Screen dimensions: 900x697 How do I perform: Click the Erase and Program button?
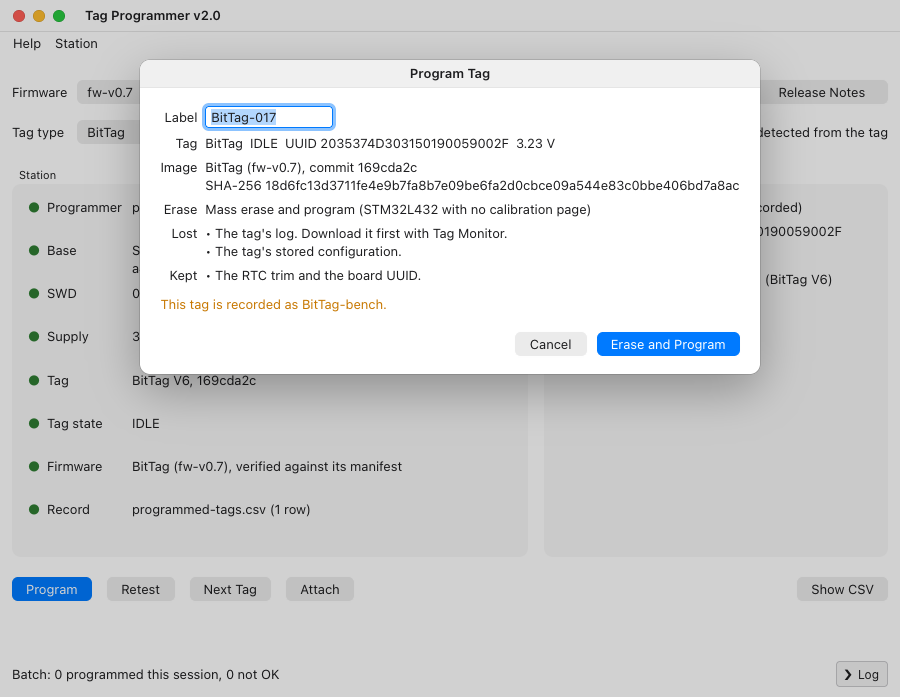(x=668, y=344)
